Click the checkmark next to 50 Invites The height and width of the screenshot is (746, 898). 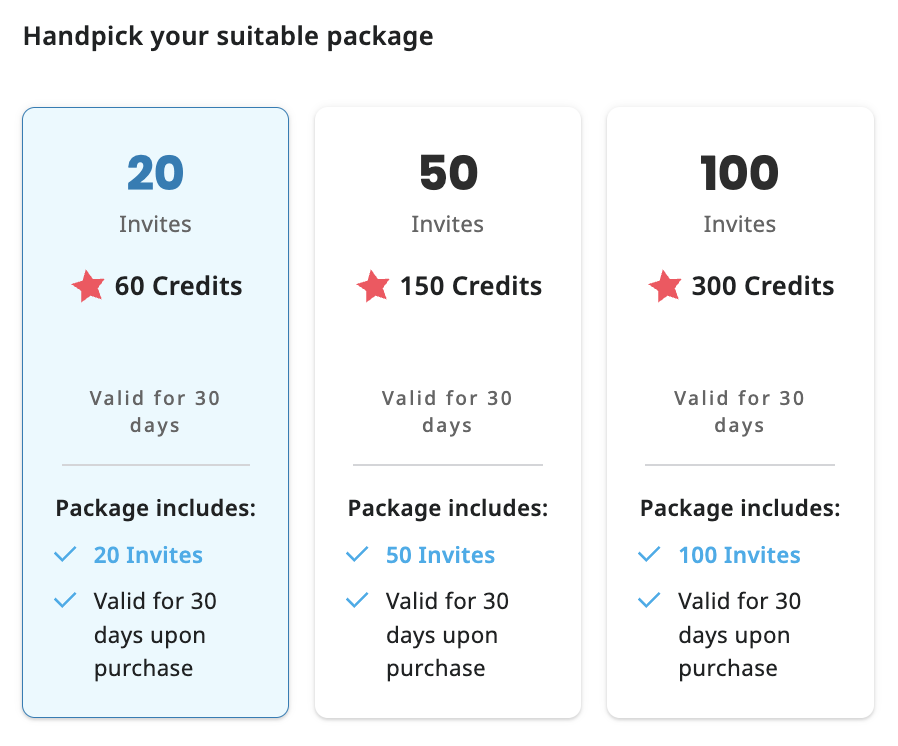tap(357, 554)
